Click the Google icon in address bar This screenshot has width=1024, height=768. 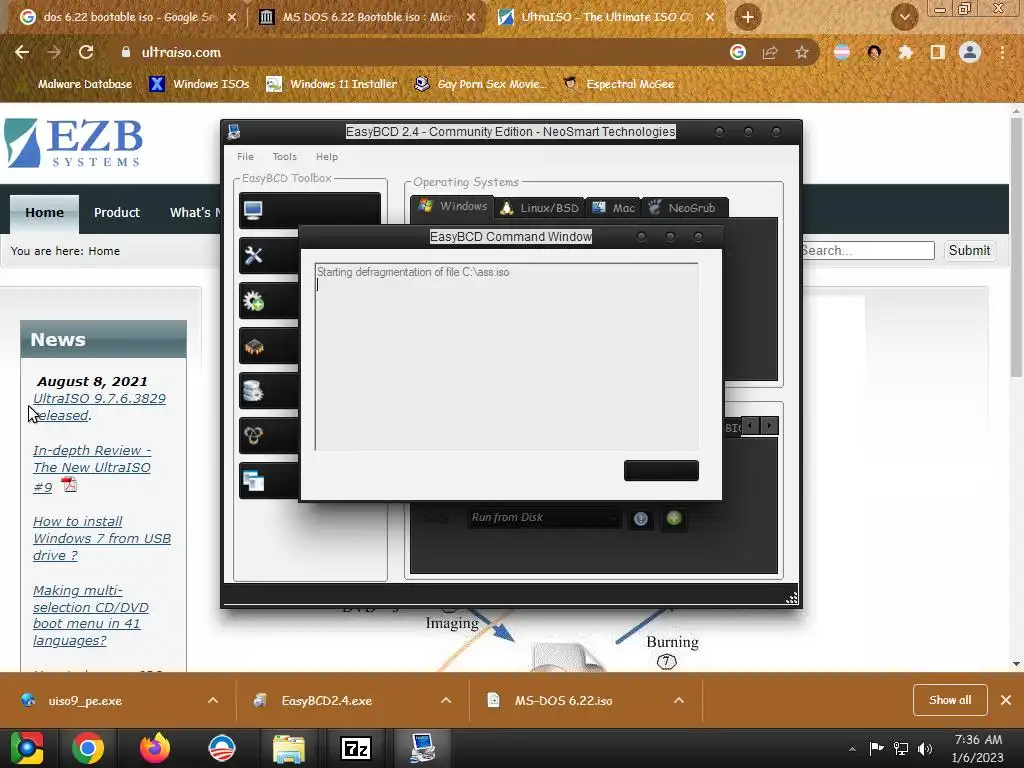[738, 52]
